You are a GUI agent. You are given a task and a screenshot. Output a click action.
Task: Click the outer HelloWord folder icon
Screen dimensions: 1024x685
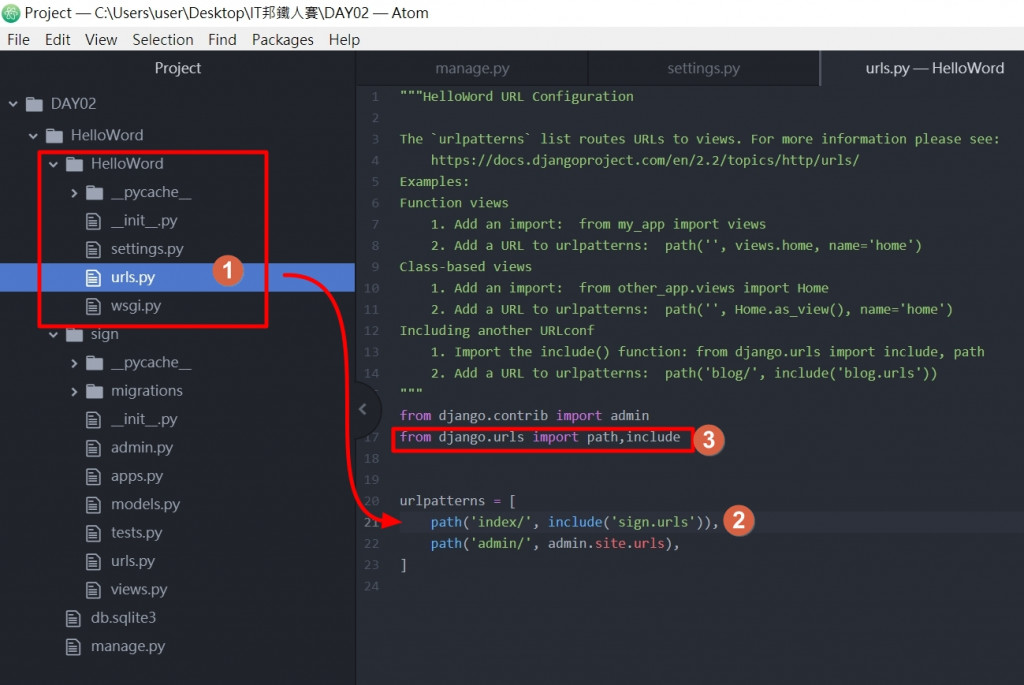[54, 136]
